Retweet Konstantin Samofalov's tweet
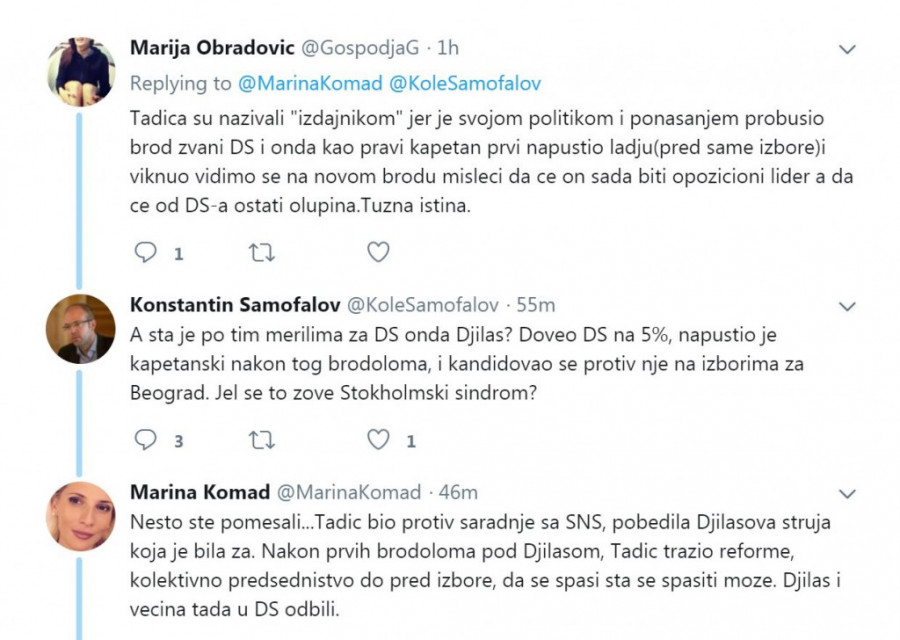The width and height of the screenshot is (900, 640). coord(261,439)
